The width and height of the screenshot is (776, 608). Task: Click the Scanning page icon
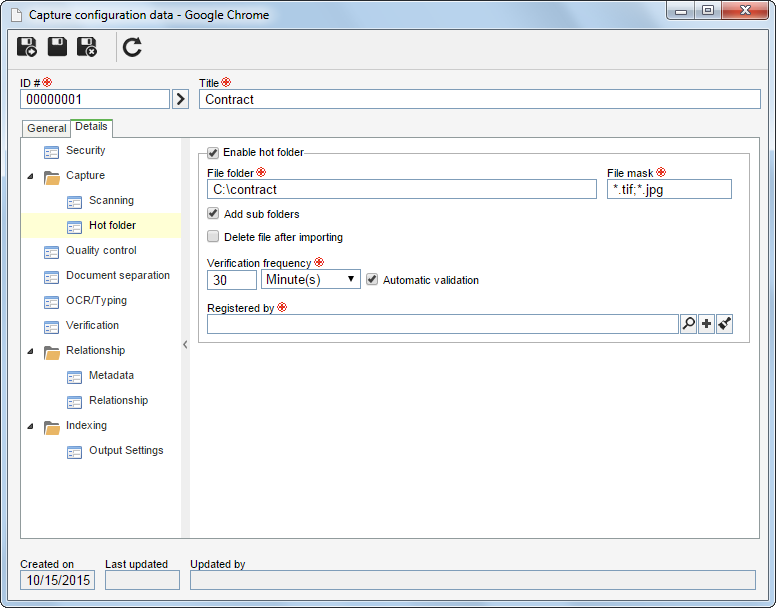point(74,202)
